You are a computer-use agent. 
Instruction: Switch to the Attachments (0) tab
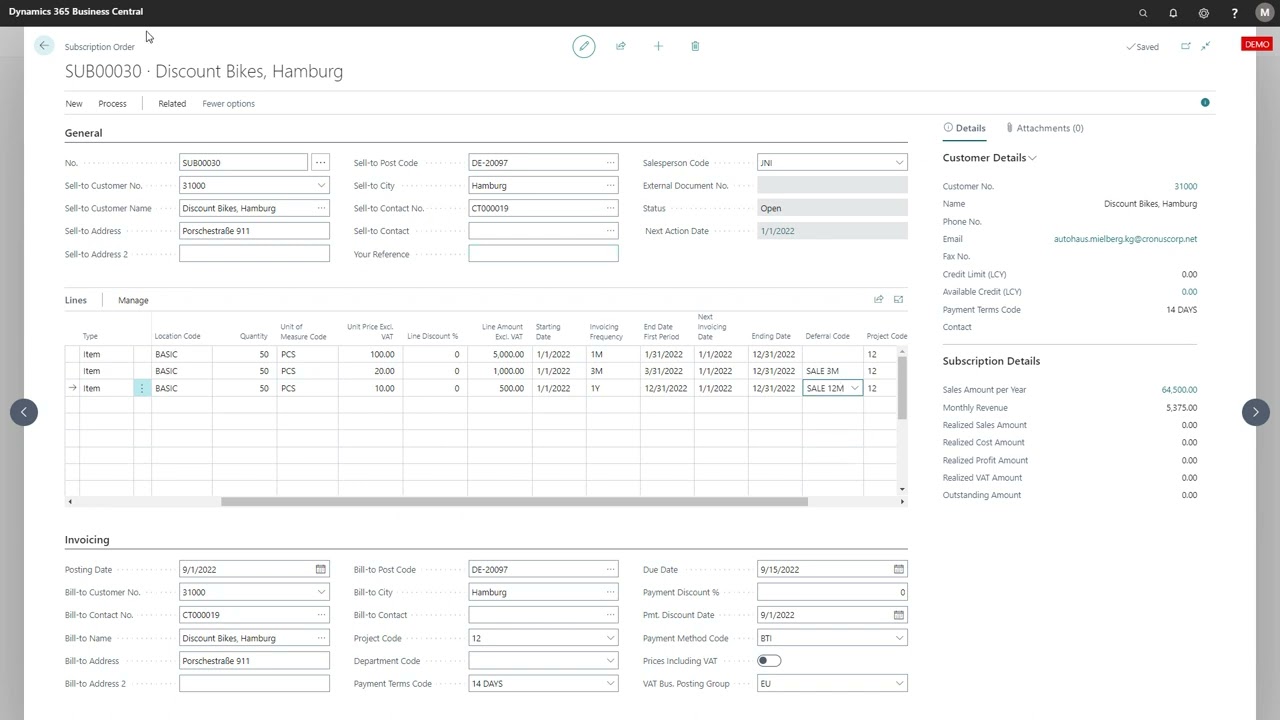1044,128
